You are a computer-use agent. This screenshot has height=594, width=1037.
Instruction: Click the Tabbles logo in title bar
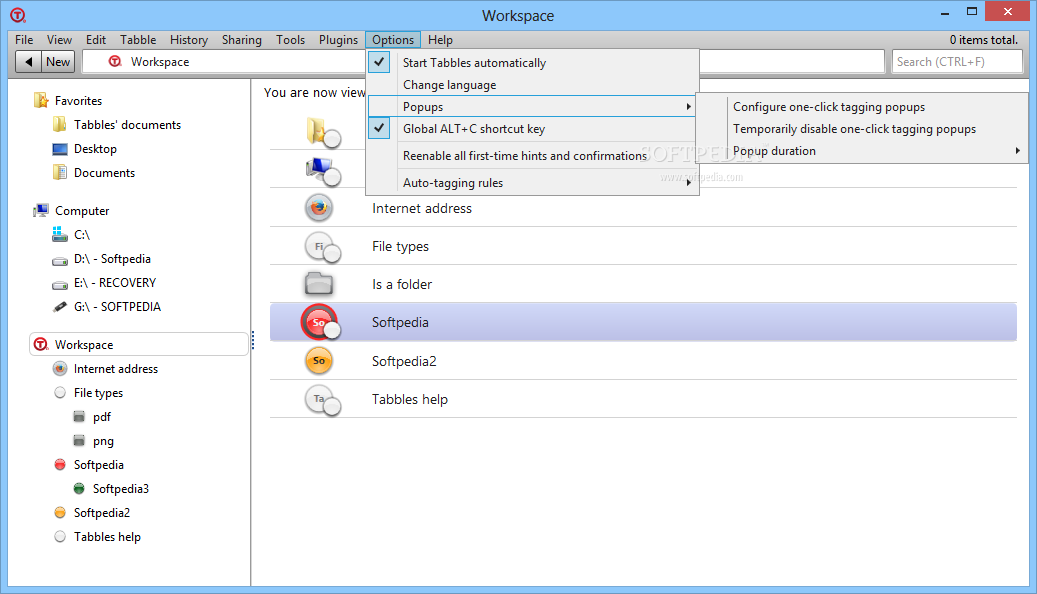[x=18, y=15]
